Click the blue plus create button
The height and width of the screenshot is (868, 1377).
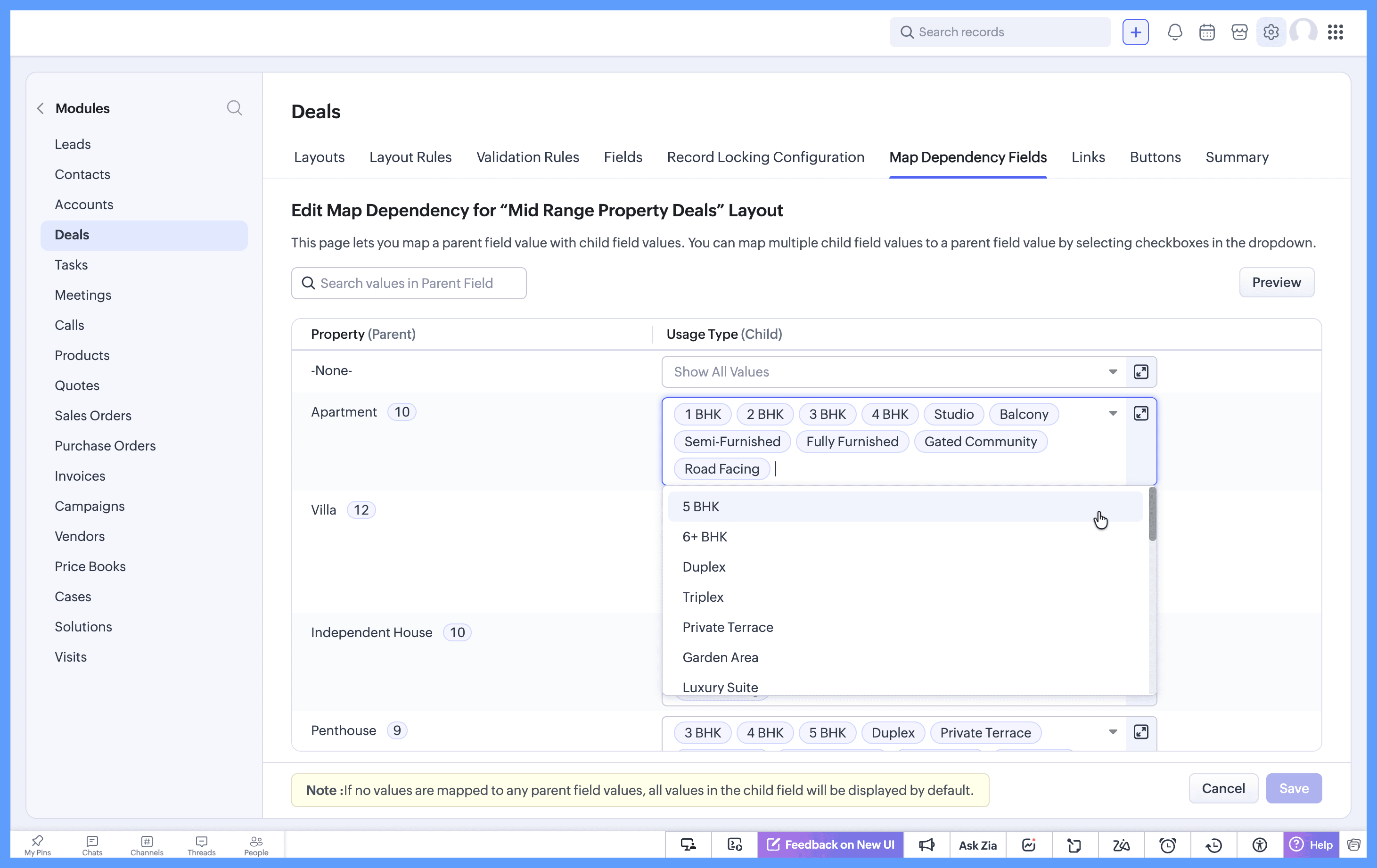pos(1135,32)
